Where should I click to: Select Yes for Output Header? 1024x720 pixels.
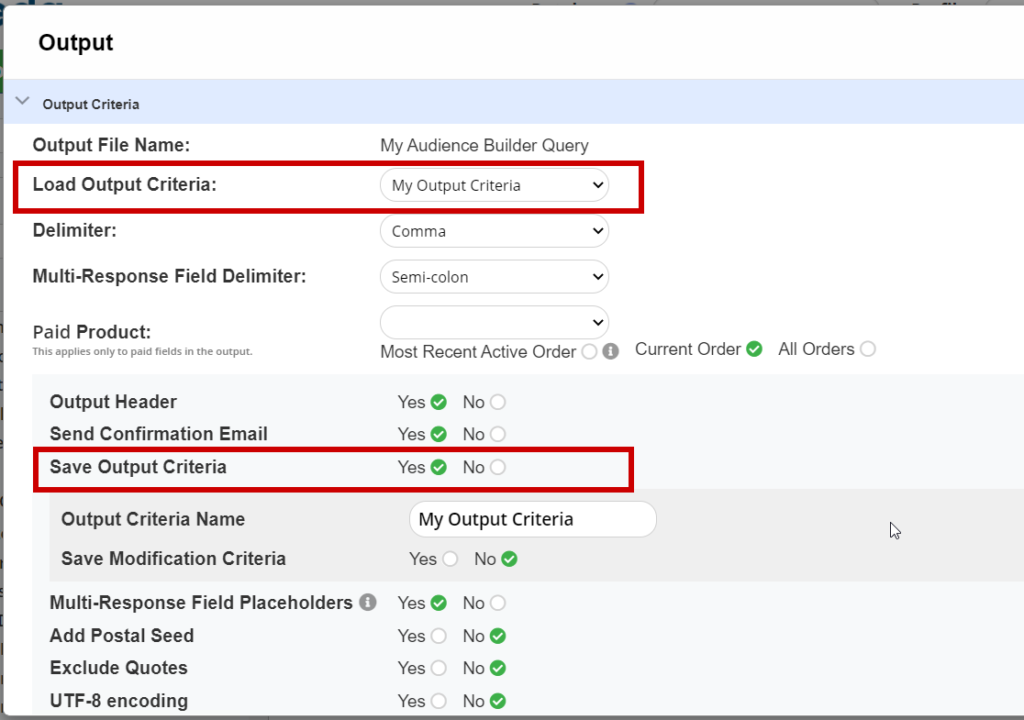tap(438, 402)
